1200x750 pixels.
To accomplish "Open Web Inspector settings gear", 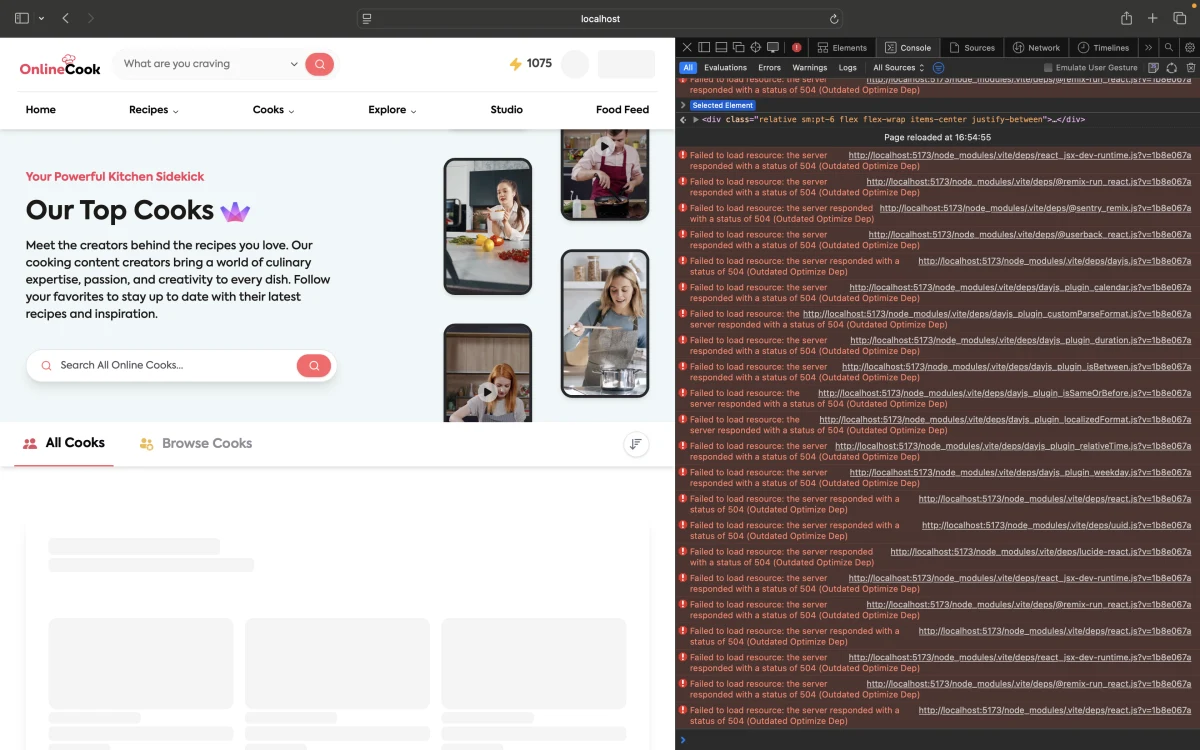I will tap(1189, 47).
